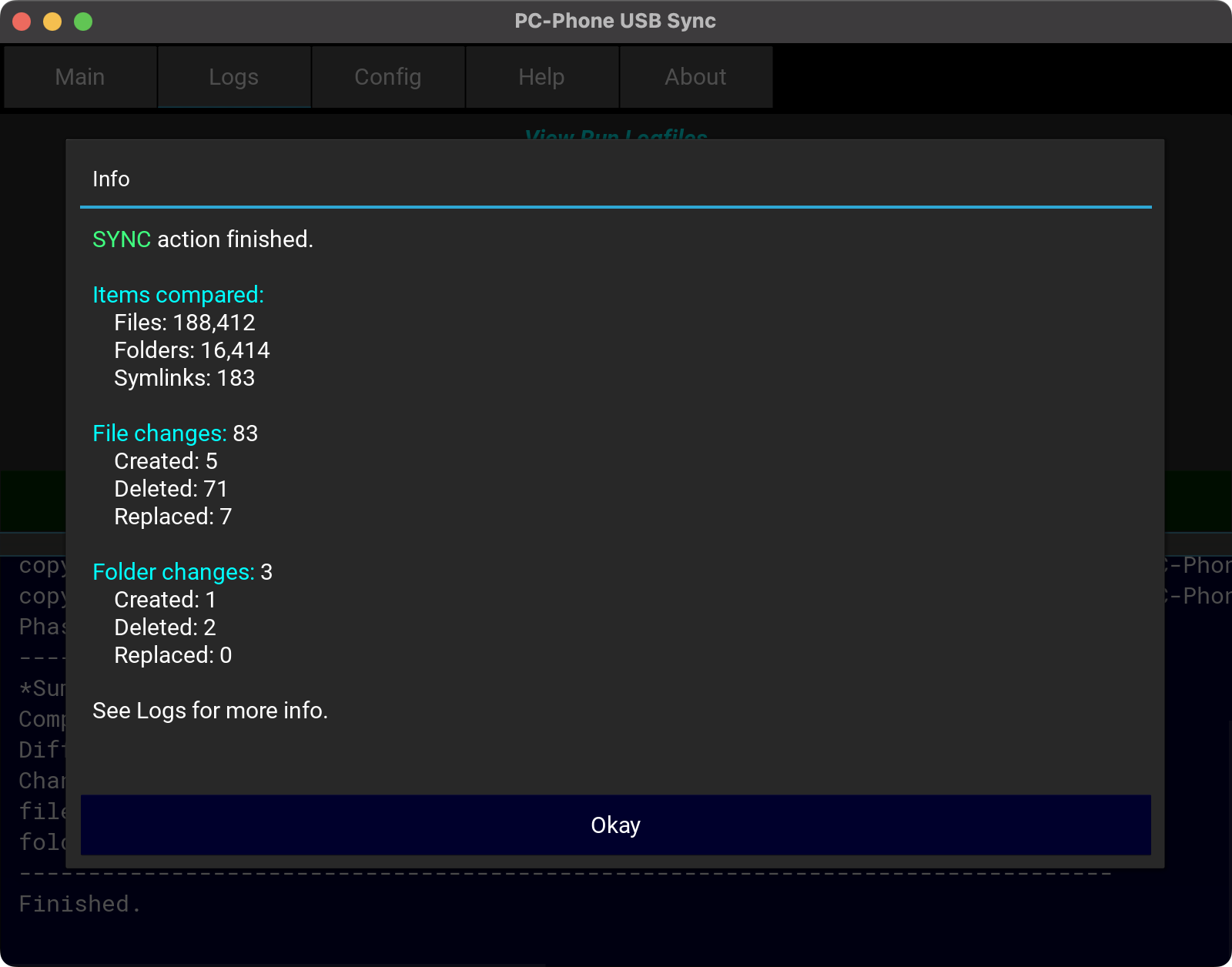This screenshot has width=1232, height=967.
Task: Click the Items compared heading
Action: [178, 295]
